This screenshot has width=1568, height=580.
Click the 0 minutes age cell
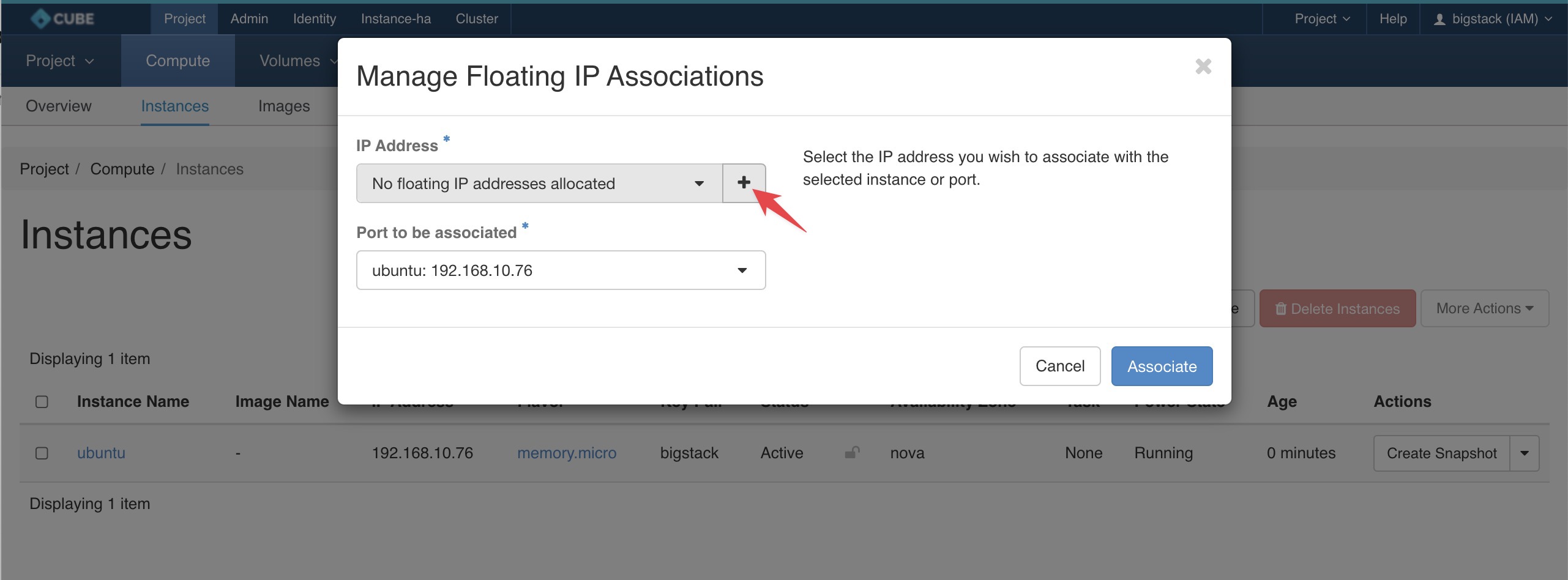coord(1301,453)
